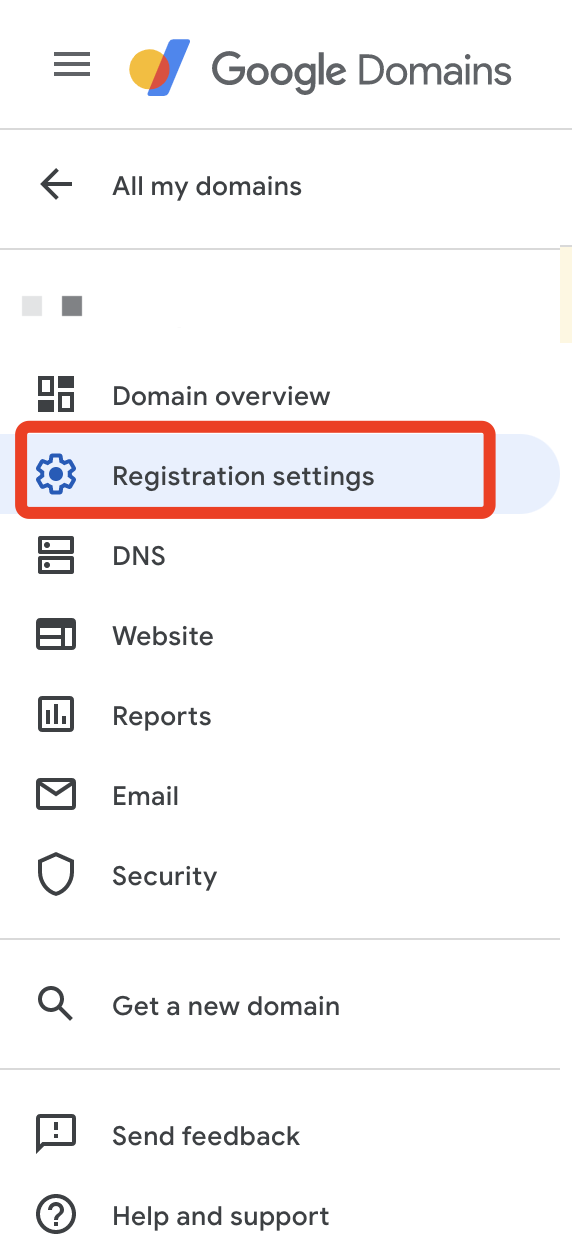Click the help question mark icon
Viewport: 572px width, 1248px height.
56,1215
